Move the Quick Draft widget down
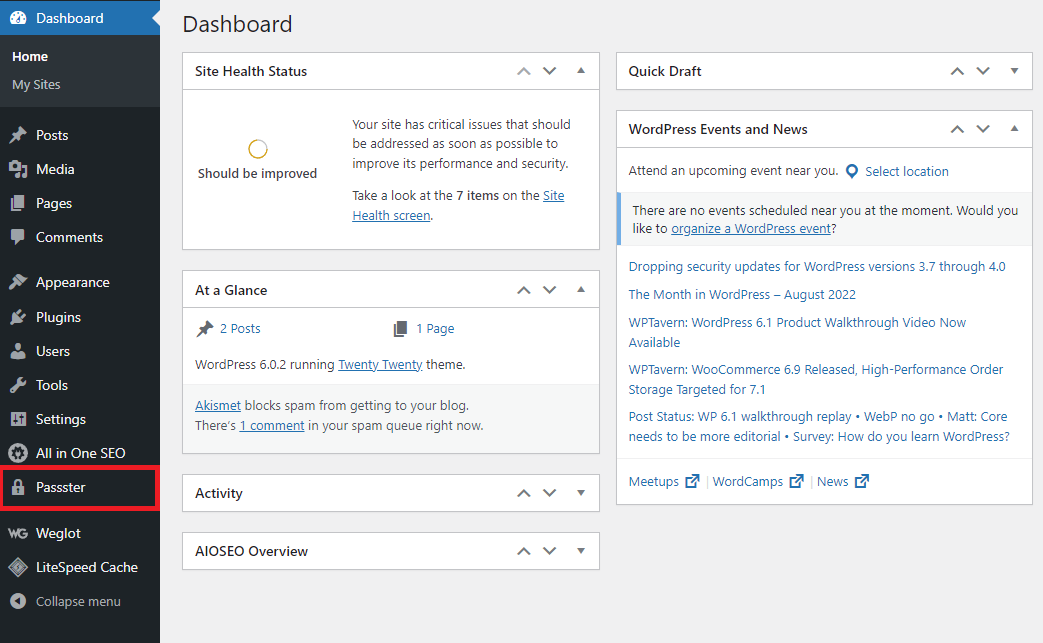Viewport: 1043px width, 643px height. tap(983, 71)
